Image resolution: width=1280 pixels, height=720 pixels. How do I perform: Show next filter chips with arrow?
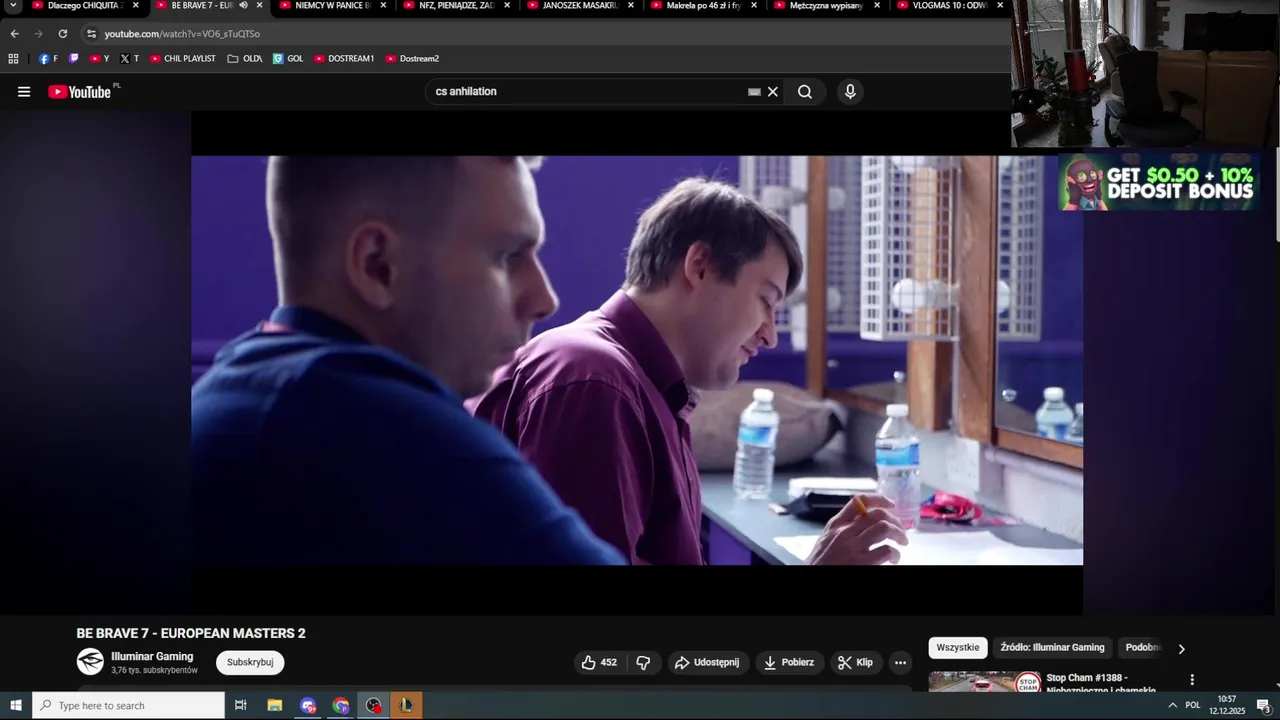click(x=1181, y=648)
